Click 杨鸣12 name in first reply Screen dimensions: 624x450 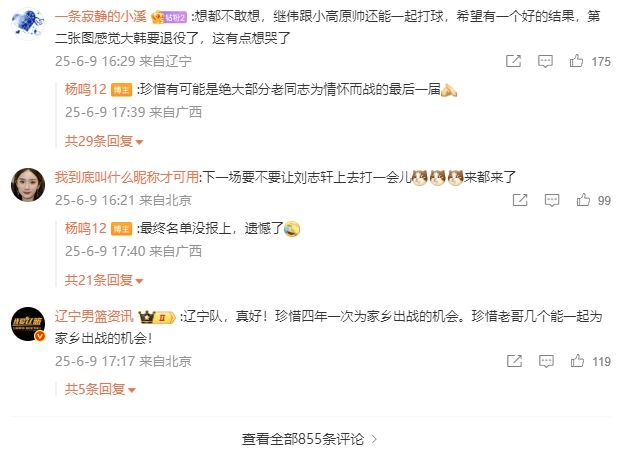pos(86,89)
